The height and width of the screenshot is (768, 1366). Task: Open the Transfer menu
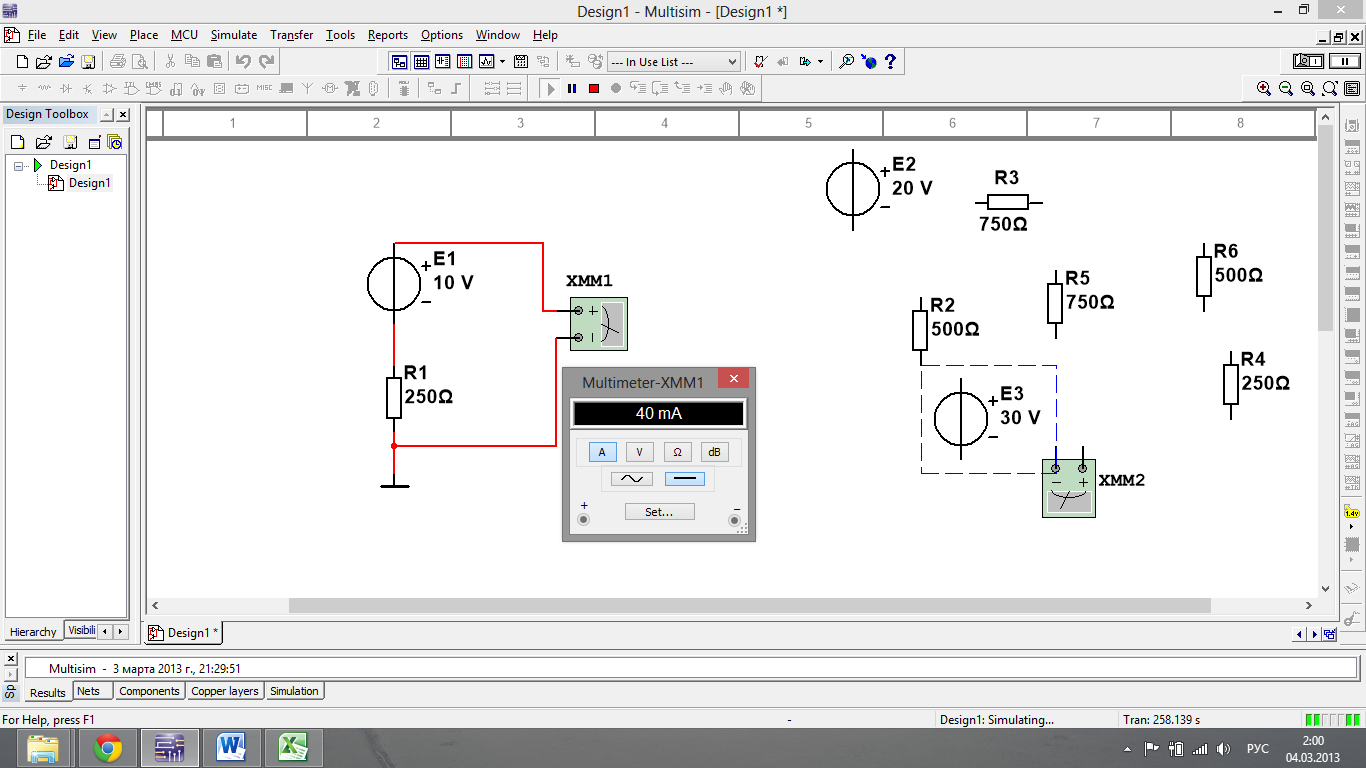pos(292,35)
